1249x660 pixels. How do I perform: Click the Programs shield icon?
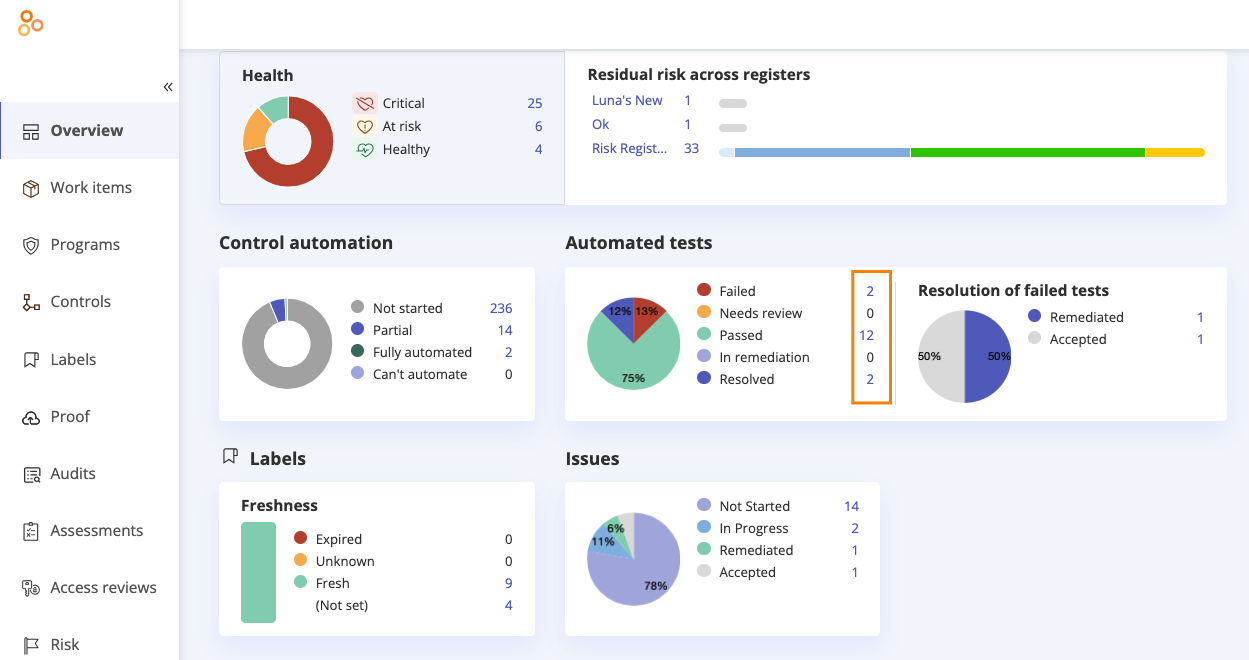[x=31, y=245]
